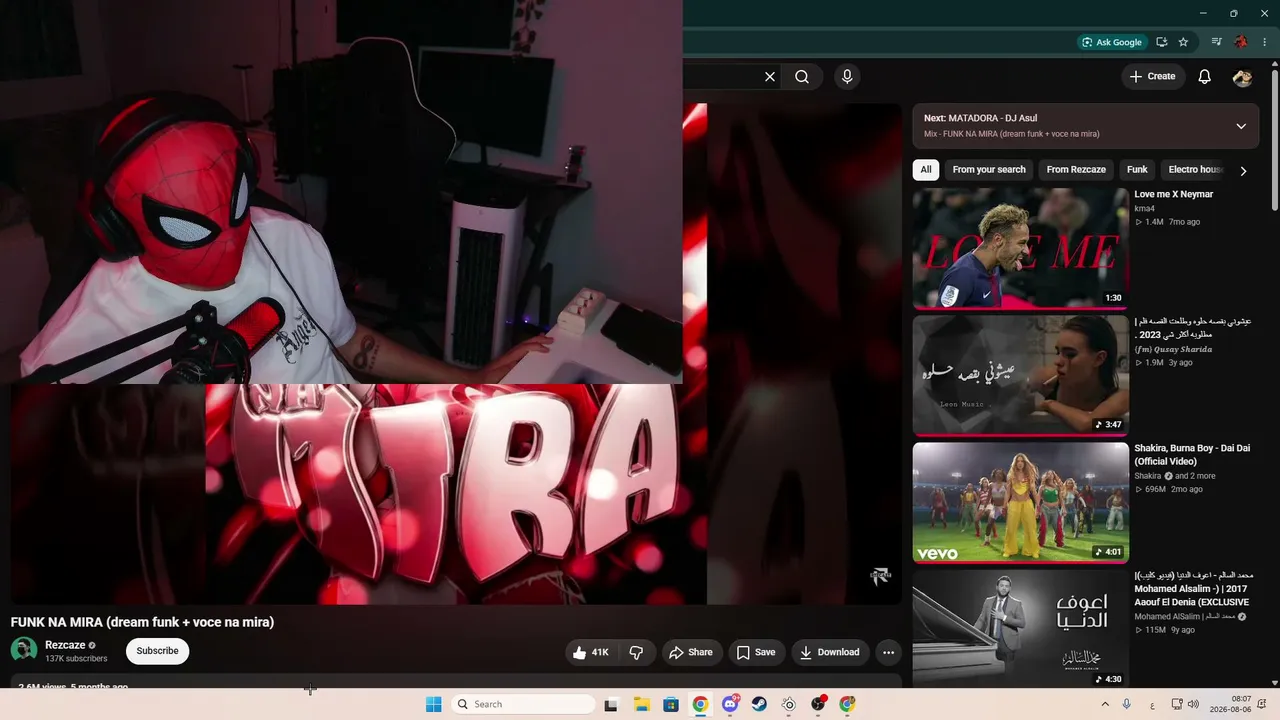Open network and volume quick settings

click(1187, 704)
